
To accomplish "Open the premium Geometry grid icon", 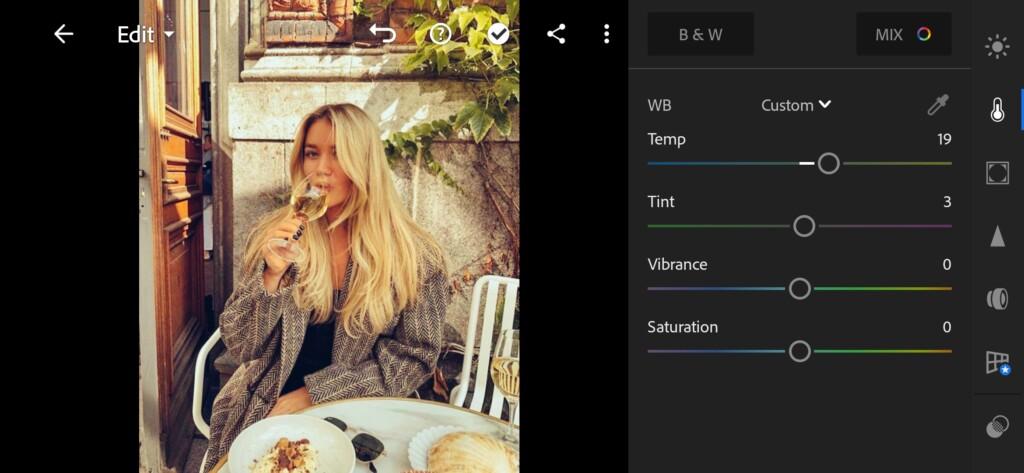I will pyautogui.click(x=998, y=363).
